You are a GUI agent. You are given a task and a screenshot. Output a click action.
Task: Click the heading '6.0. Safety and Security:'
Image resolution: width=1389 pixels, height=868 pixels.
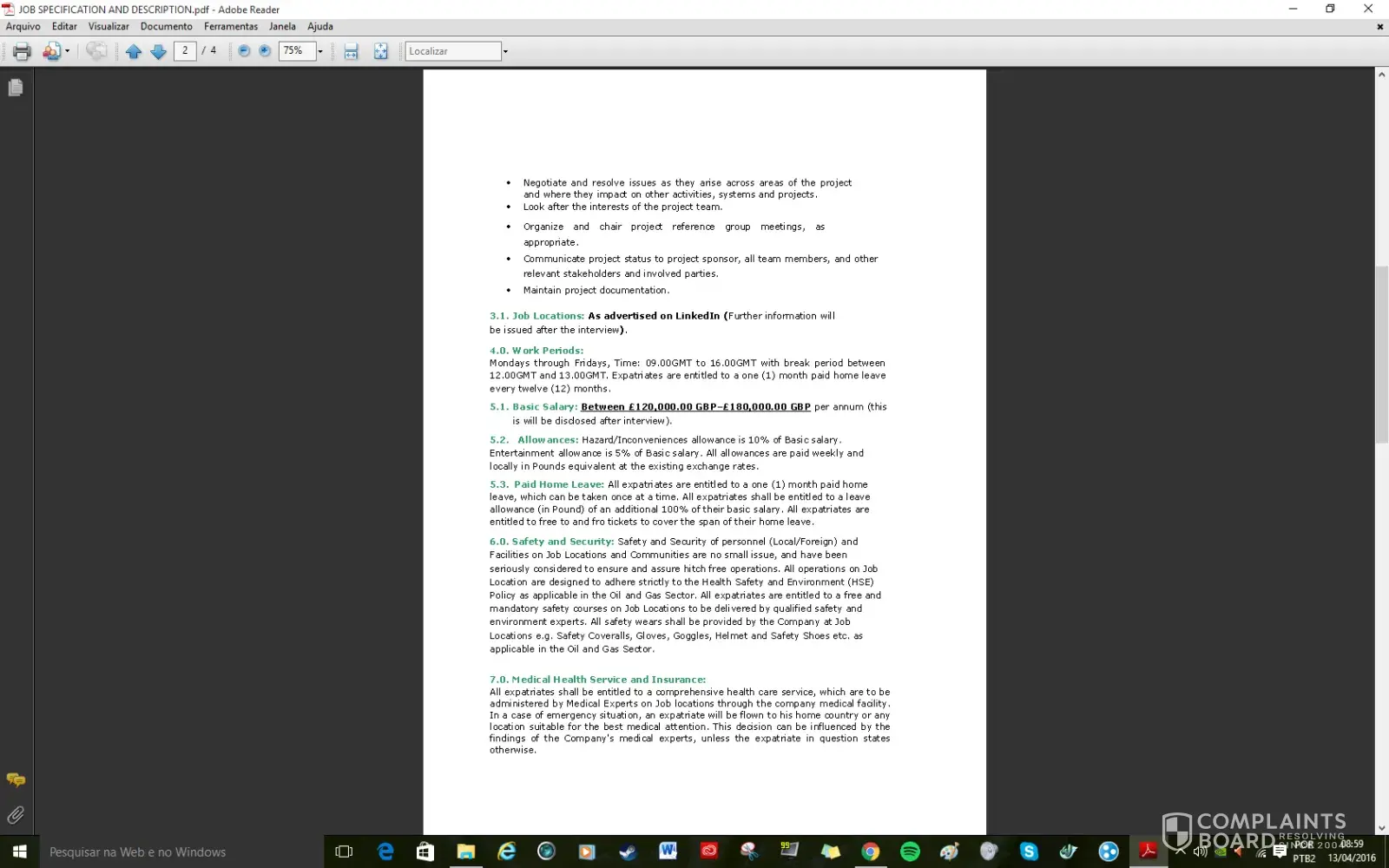point(551,542)
